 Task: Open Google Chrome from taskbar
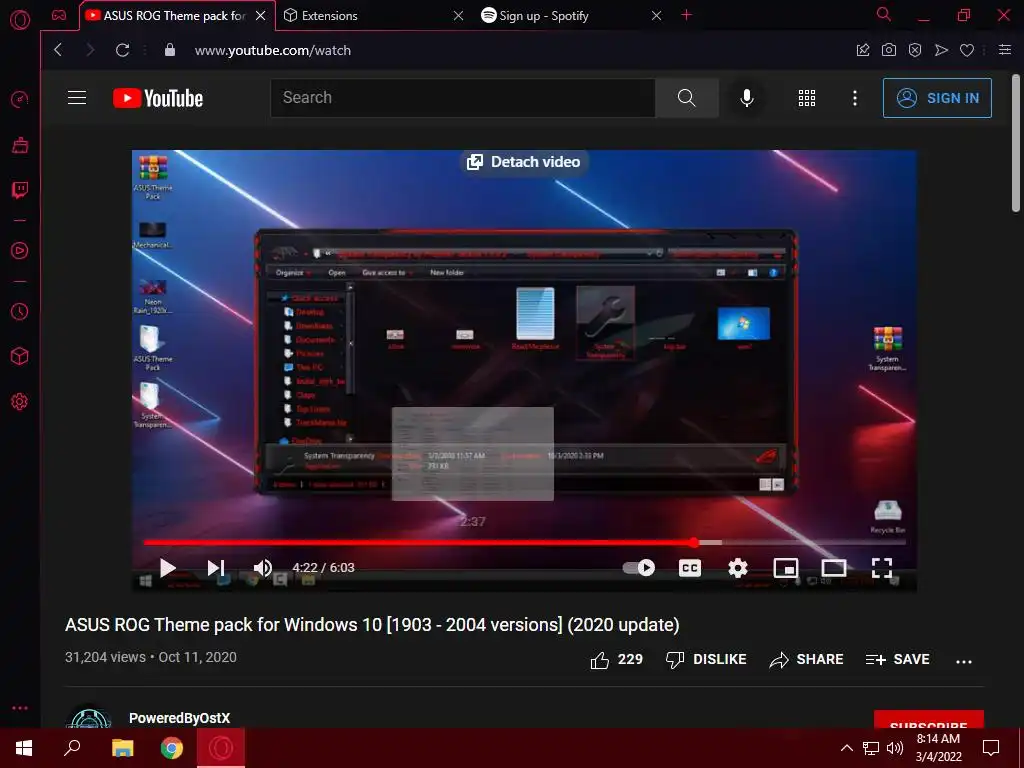[x=172, y=748]
